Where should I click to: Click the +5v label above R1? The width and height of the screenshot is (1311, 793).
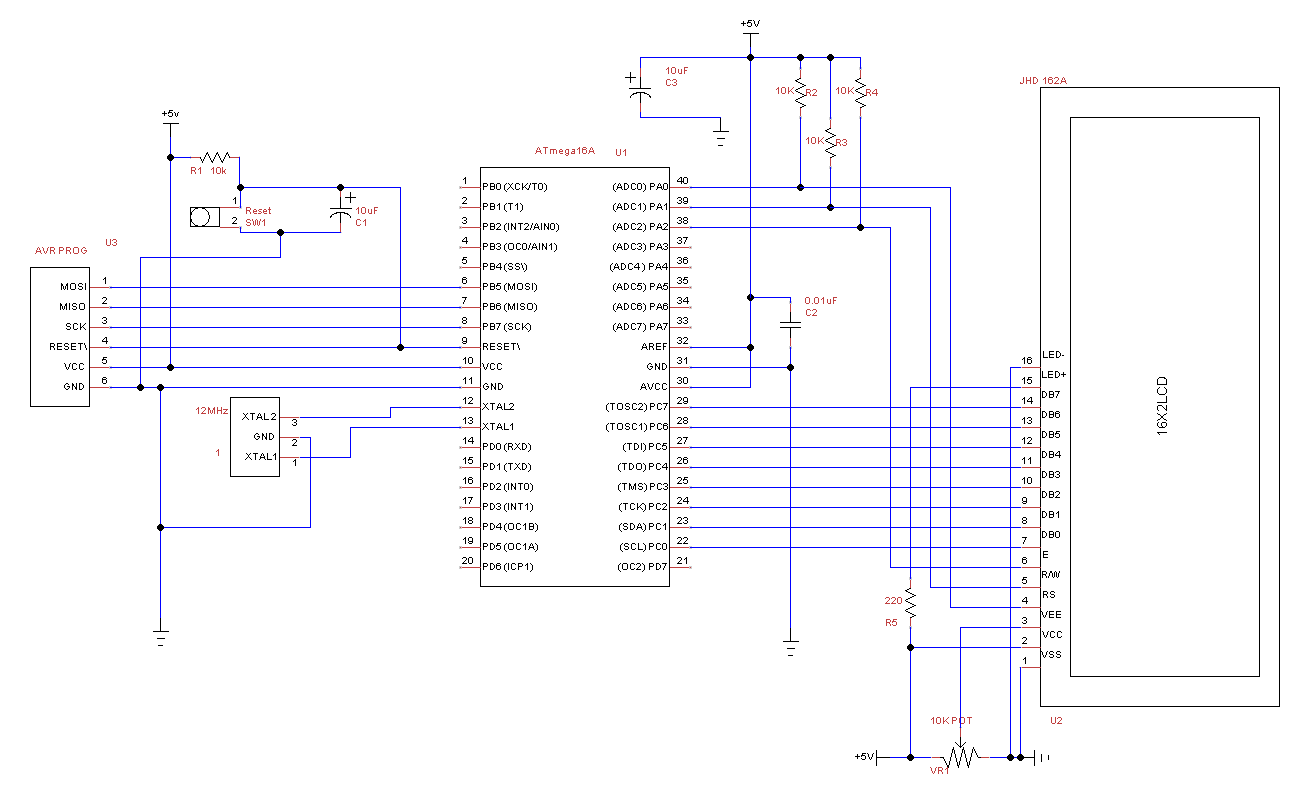coord(170,114)
